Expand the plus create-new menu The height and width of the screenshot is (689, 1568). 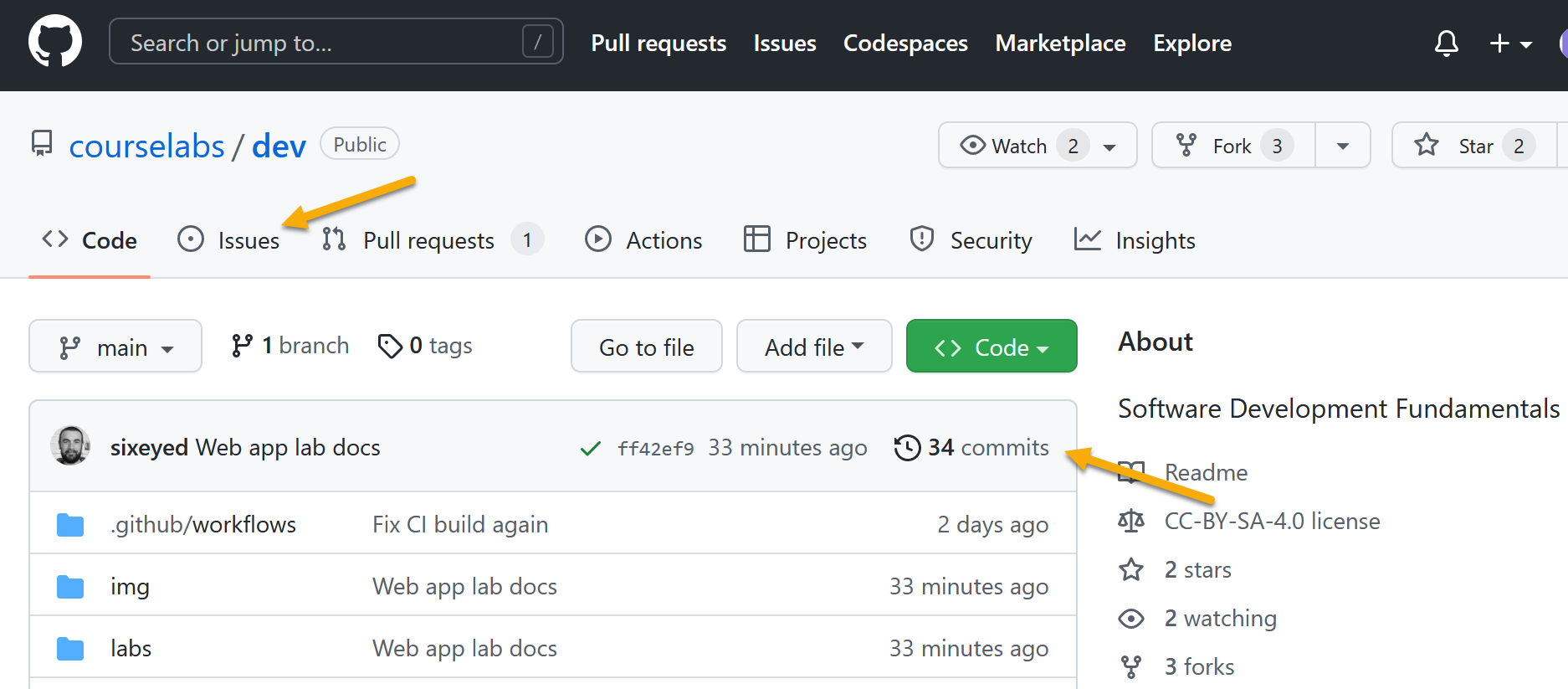pos(1510,44)
